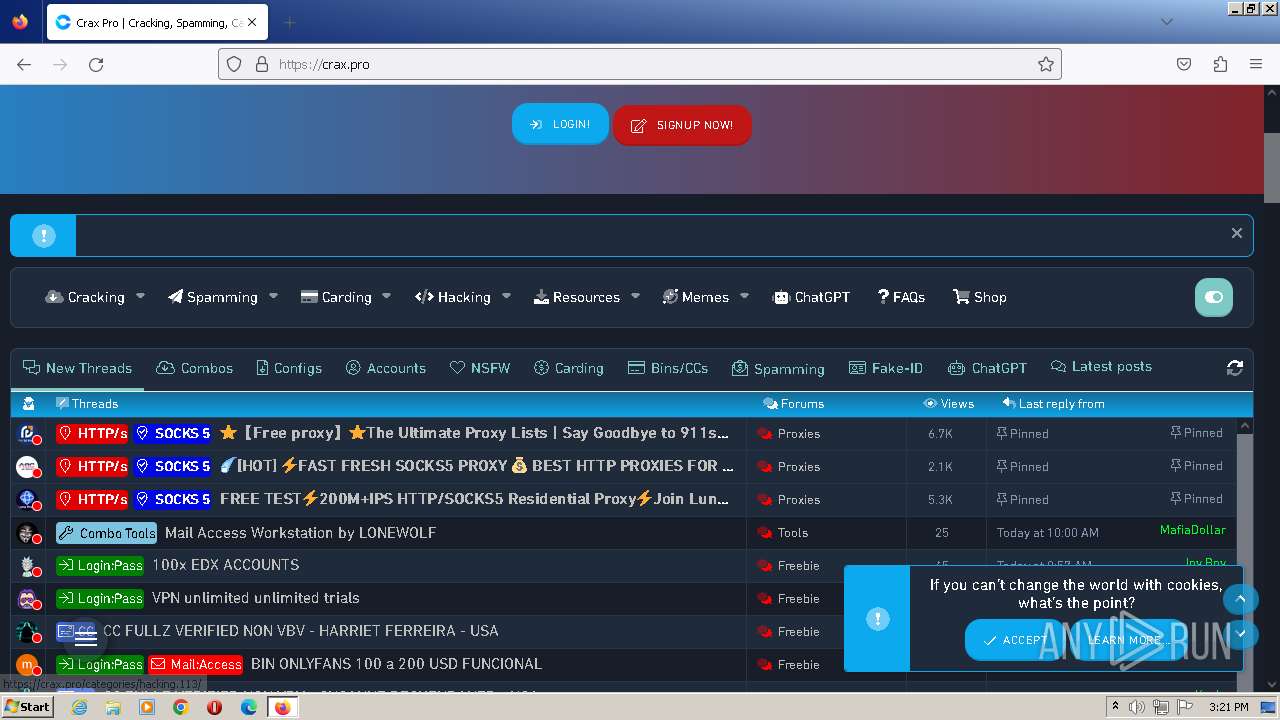Open the floating hamburger menu button
The height and width of the screenshot is (720, 1280).
[x=86, y=639]
